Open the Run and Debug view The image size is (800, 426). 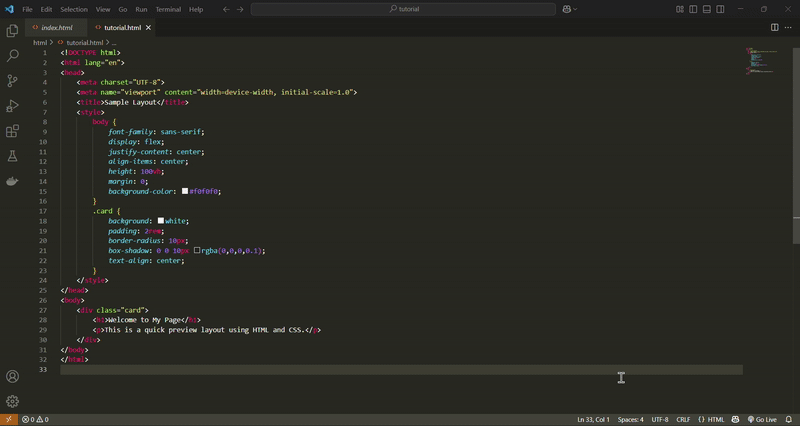click(13, 106)
